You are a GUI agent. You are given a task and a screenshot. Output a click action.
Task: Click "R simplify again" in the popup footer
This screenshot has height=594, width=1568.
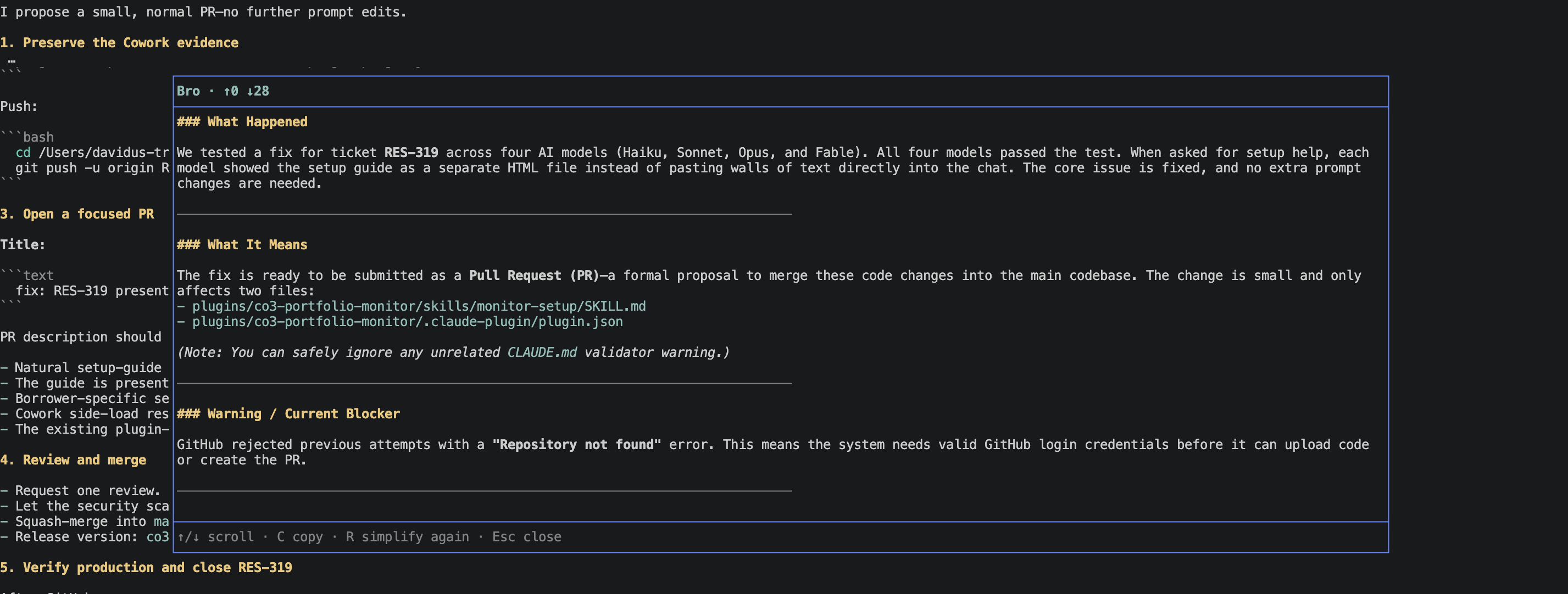[407, 537]
